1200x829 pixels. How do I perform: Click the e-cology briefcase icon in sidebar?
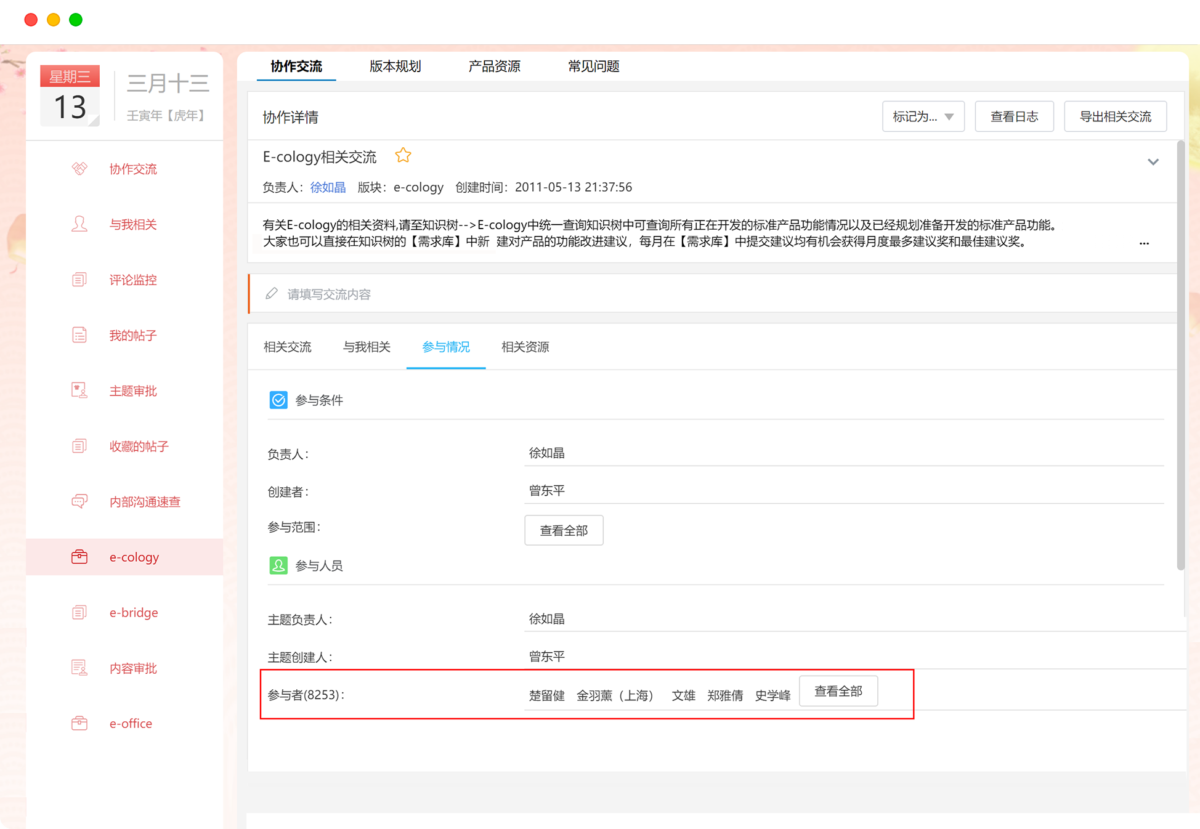pos(79,557)
